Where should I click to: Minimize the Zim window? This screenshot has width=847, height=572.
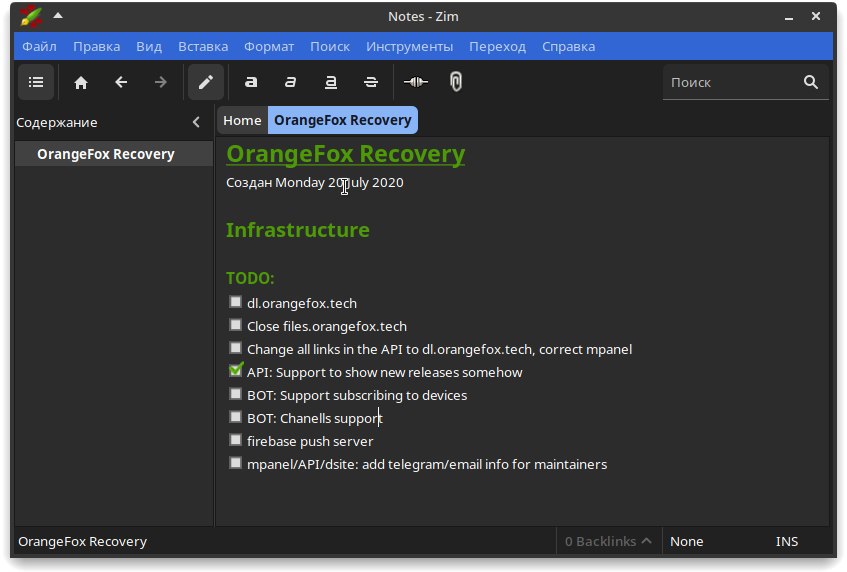click(789, 17)
